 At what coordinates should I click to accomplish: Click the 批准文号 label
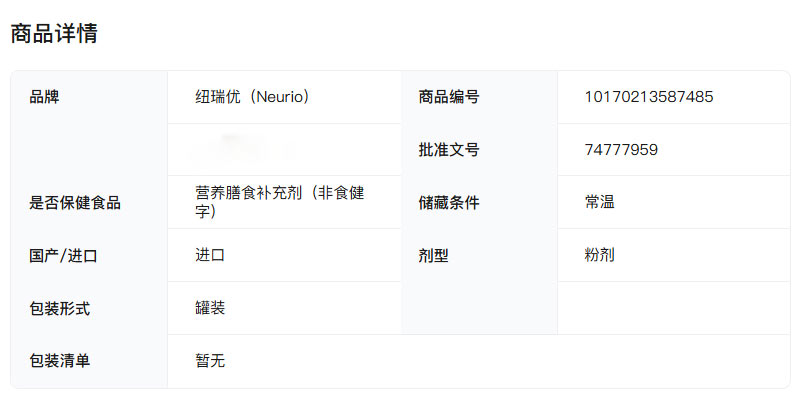click(449, 150)
